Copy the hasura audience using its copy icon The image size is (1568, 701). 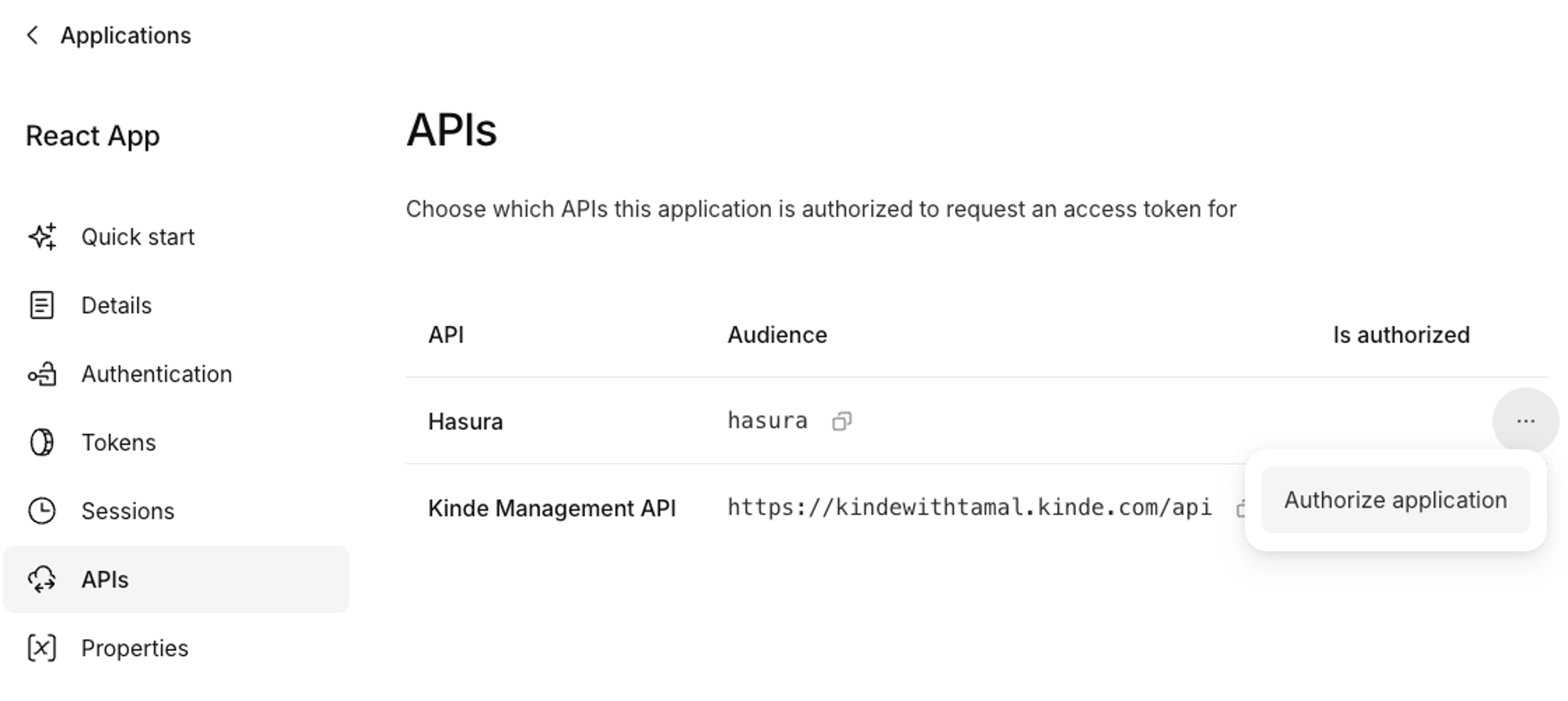pos(842,421)
